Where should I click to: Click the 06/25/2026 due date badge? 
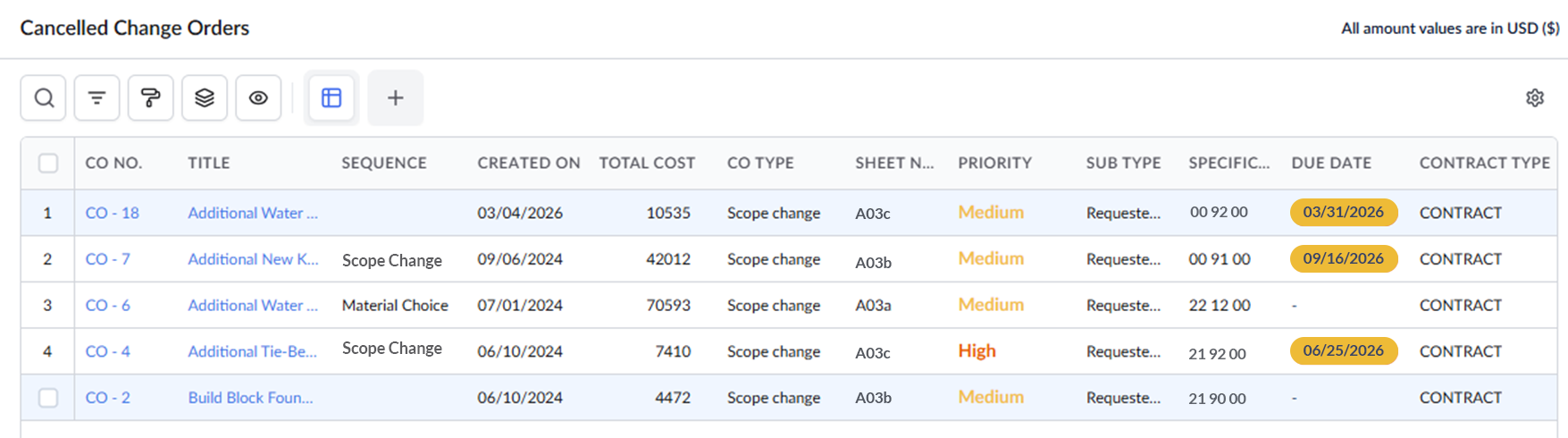1344,351
